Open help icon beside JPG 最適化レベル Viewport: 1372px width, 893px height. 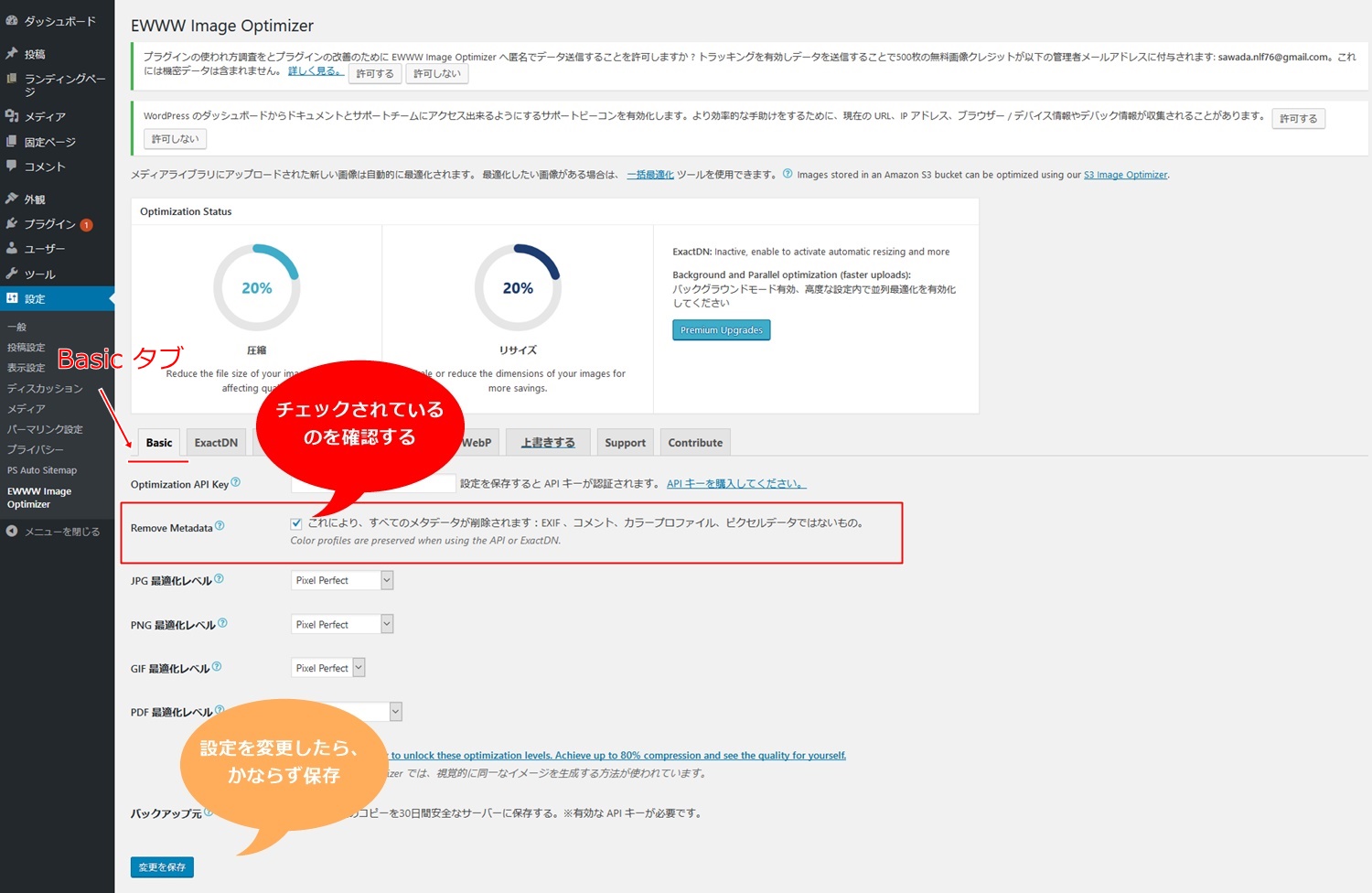pyautogui.click(x=219, y=579)
